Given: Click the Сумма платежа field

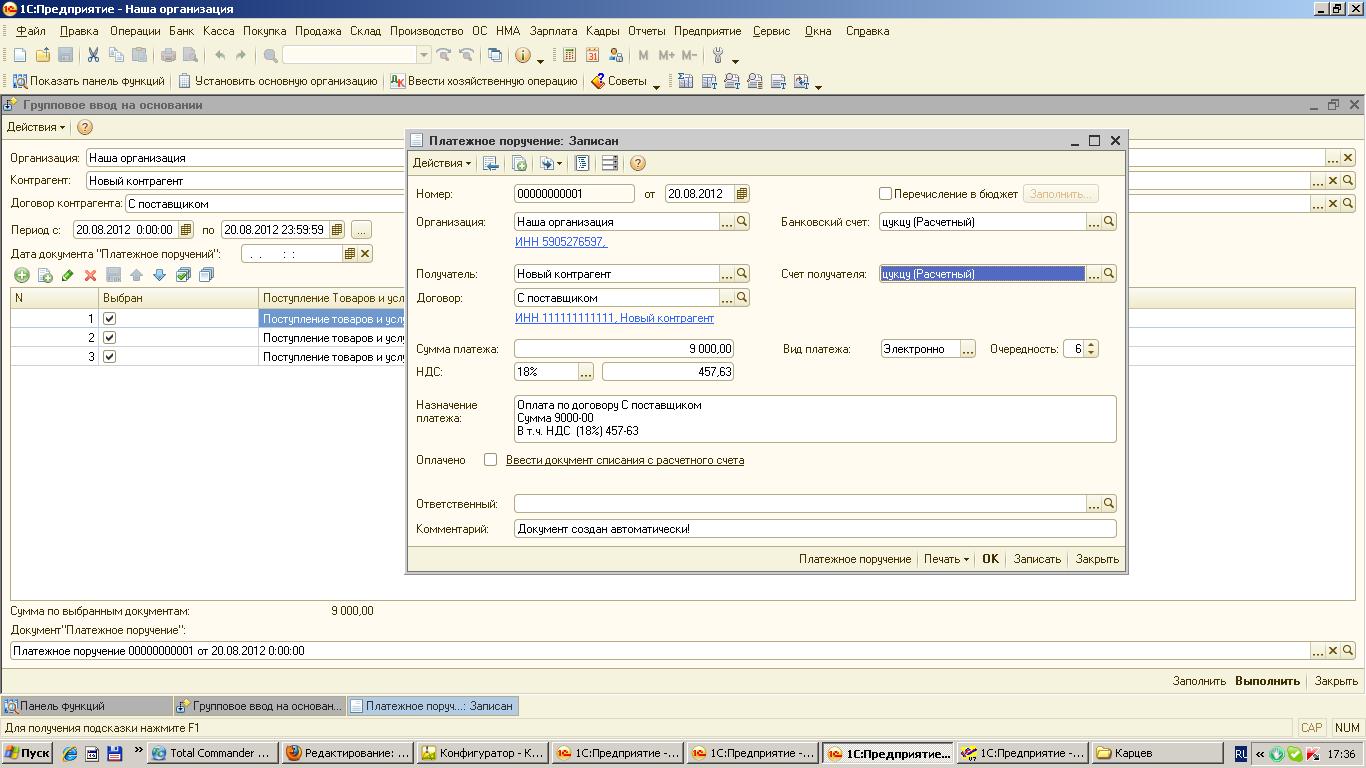Looking at the screenshot, I should (624, 349).
